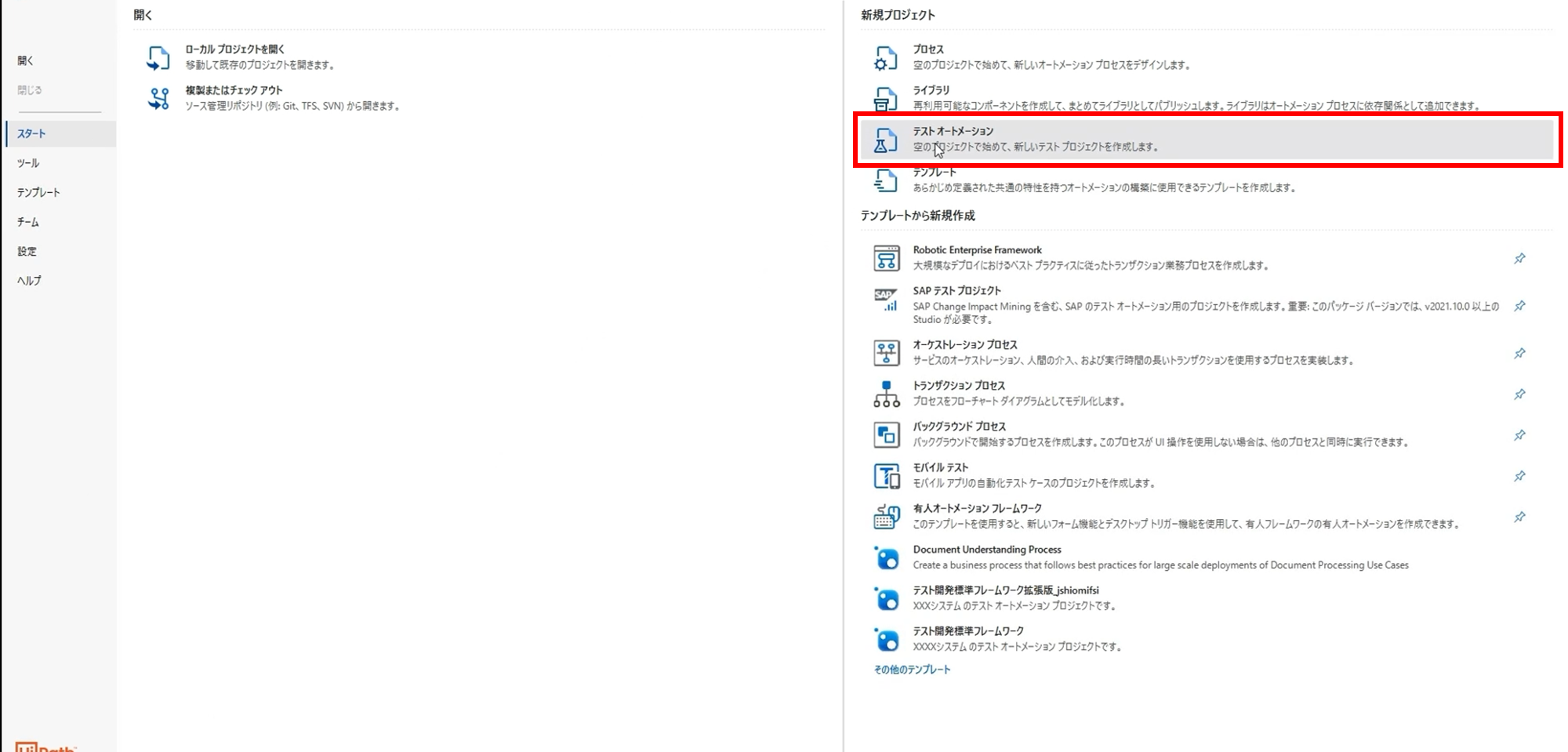
Task: Click the テスト開発標準フレームワーク拡張版_jshiomifsi icon
Action: pos(887,598)
